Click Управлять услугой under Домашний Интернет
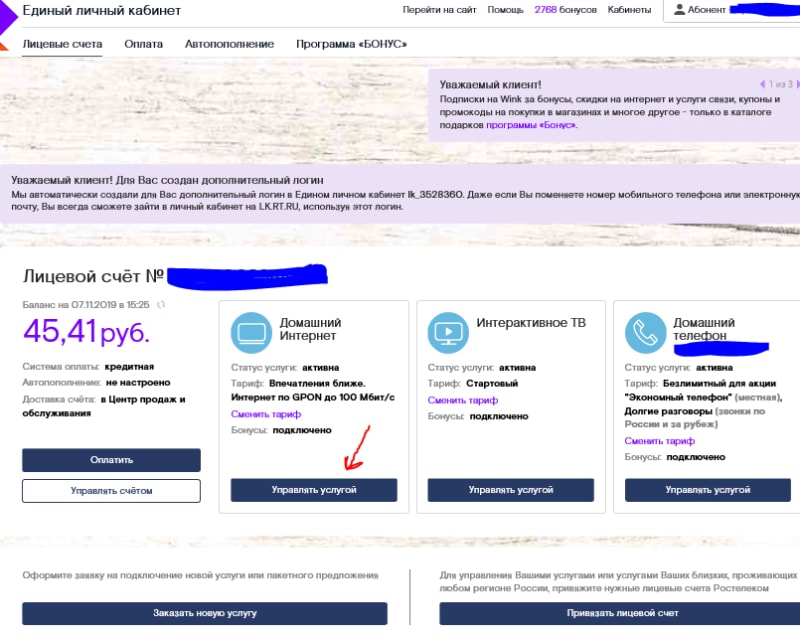 [314, 490]
